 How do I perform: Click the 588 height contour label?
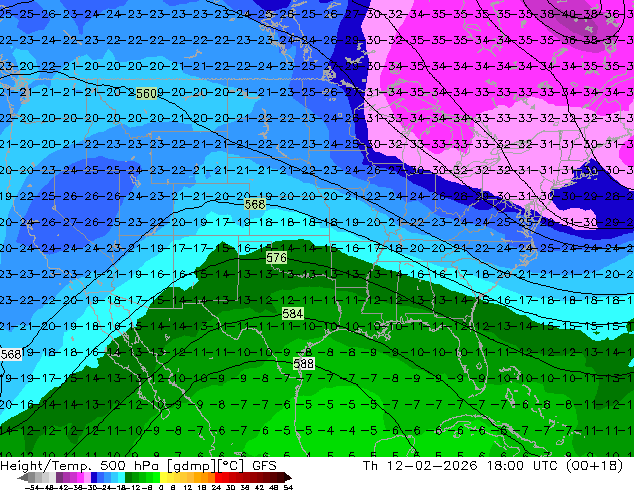coord(304,363)
